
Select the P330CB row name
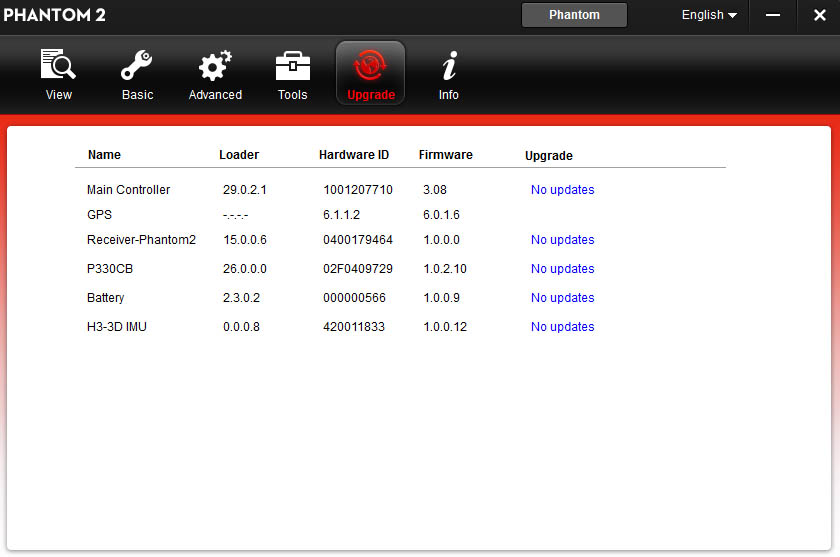(110, 268)
